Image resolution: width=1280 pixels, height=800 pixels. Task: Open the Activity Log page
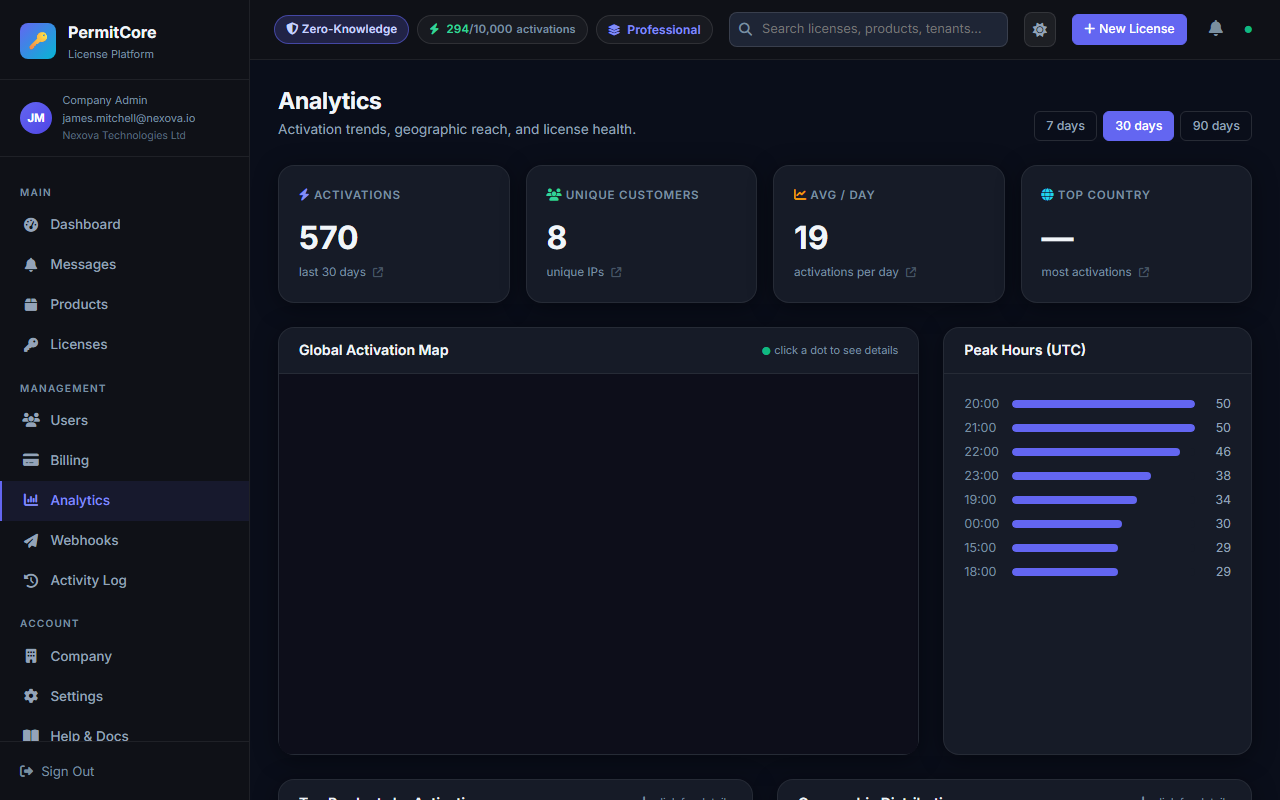(x=125, y=580)
